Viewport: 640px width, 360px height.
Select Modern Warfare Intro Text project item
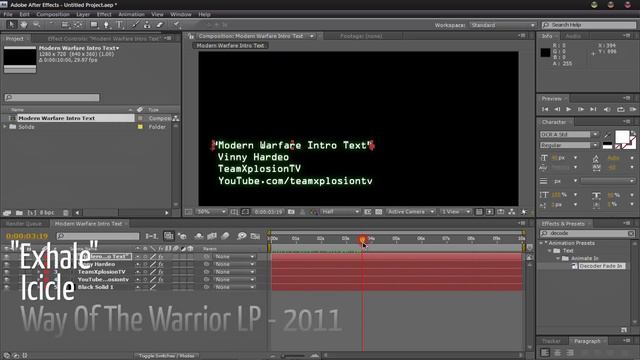[x=56, y=118]
